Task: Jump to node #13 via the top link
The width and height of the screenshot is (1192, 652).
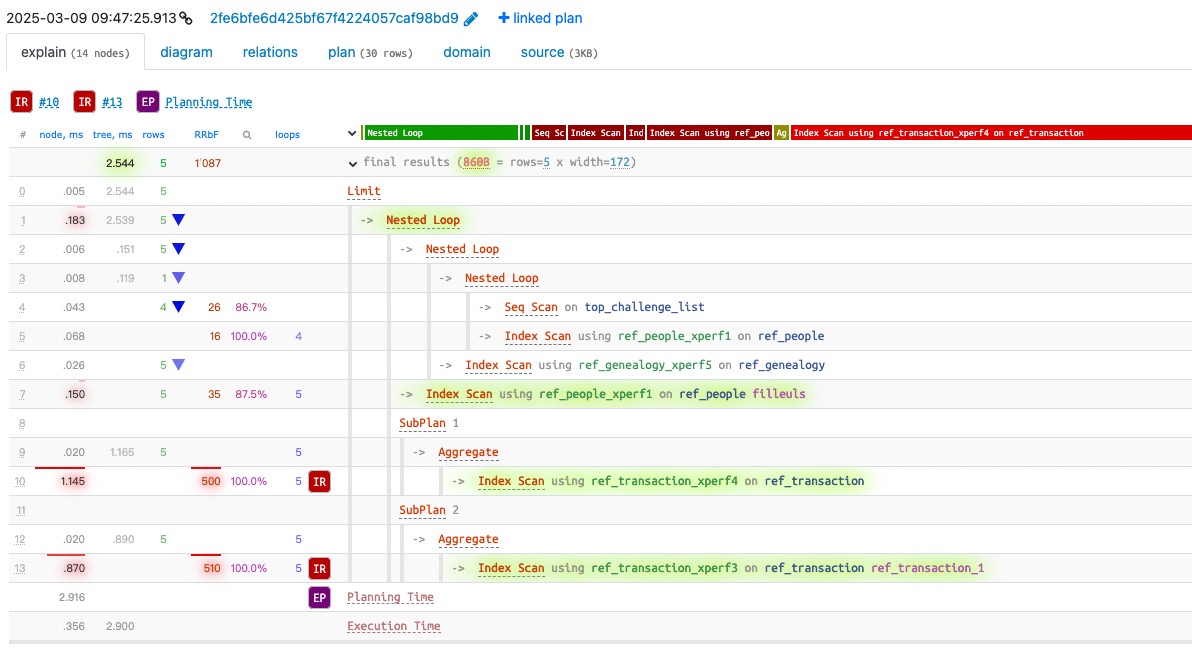Action: pyautogui.click(x=112, y=102)
